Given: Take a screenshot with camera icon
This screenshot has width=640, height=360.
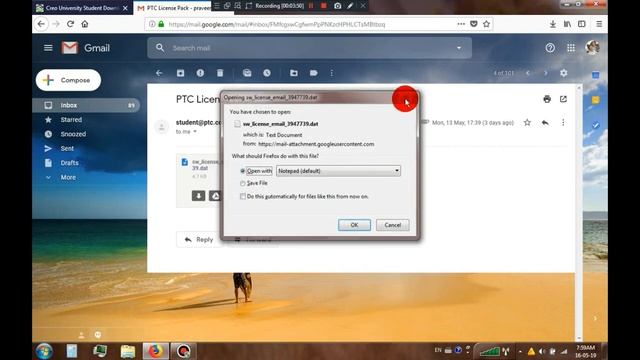Looking at the screenshot, I should (x=338, y=6).
